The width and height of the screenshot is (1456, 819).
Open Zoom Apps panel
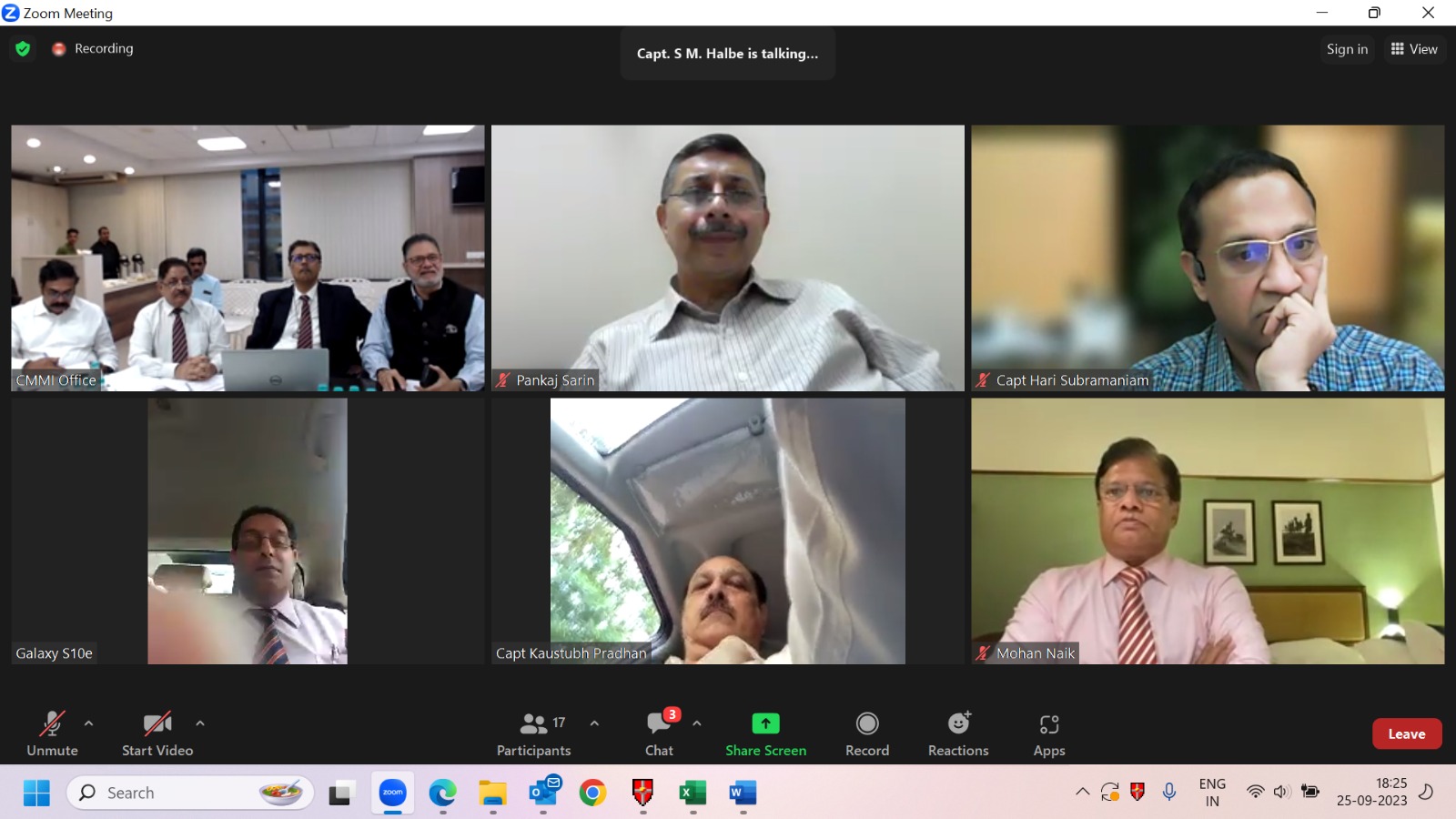pyautogui.click(x=1048, y=733)
